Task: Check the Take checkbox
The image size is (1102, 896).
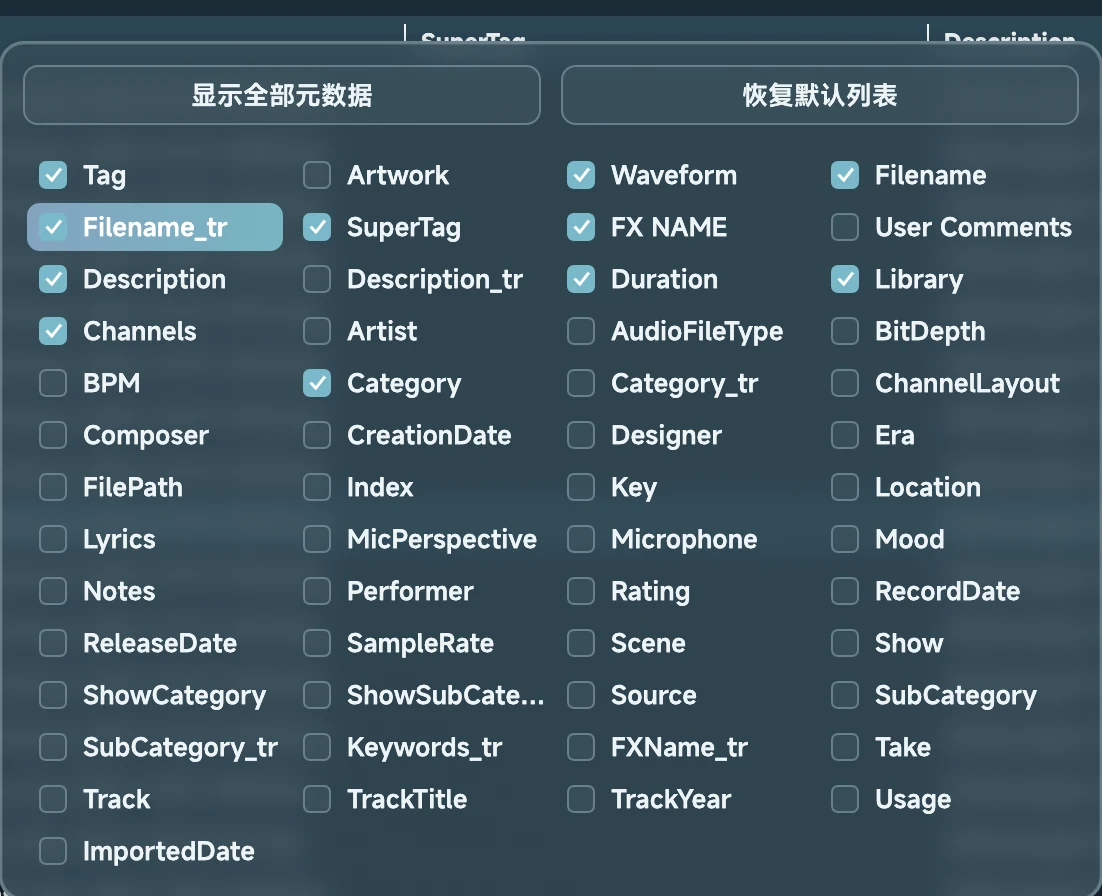Action: click(x=845, y=747)
